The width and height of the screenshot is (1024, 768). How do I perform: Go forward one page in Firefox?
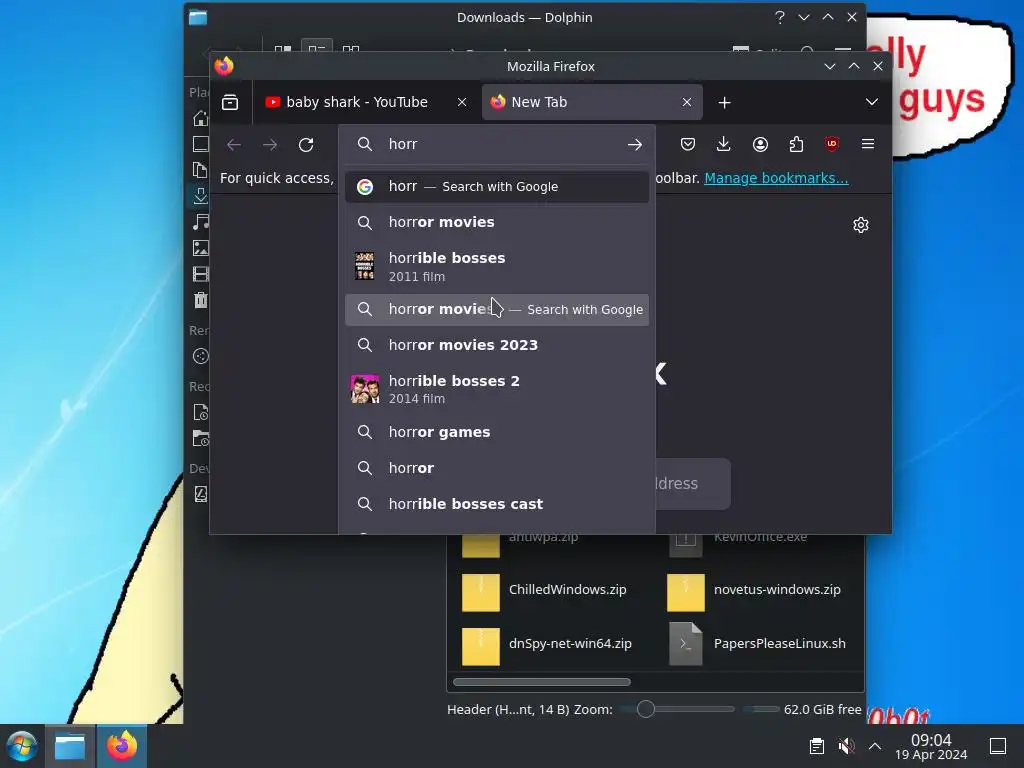pyautogui.click(x=270, y=144)
